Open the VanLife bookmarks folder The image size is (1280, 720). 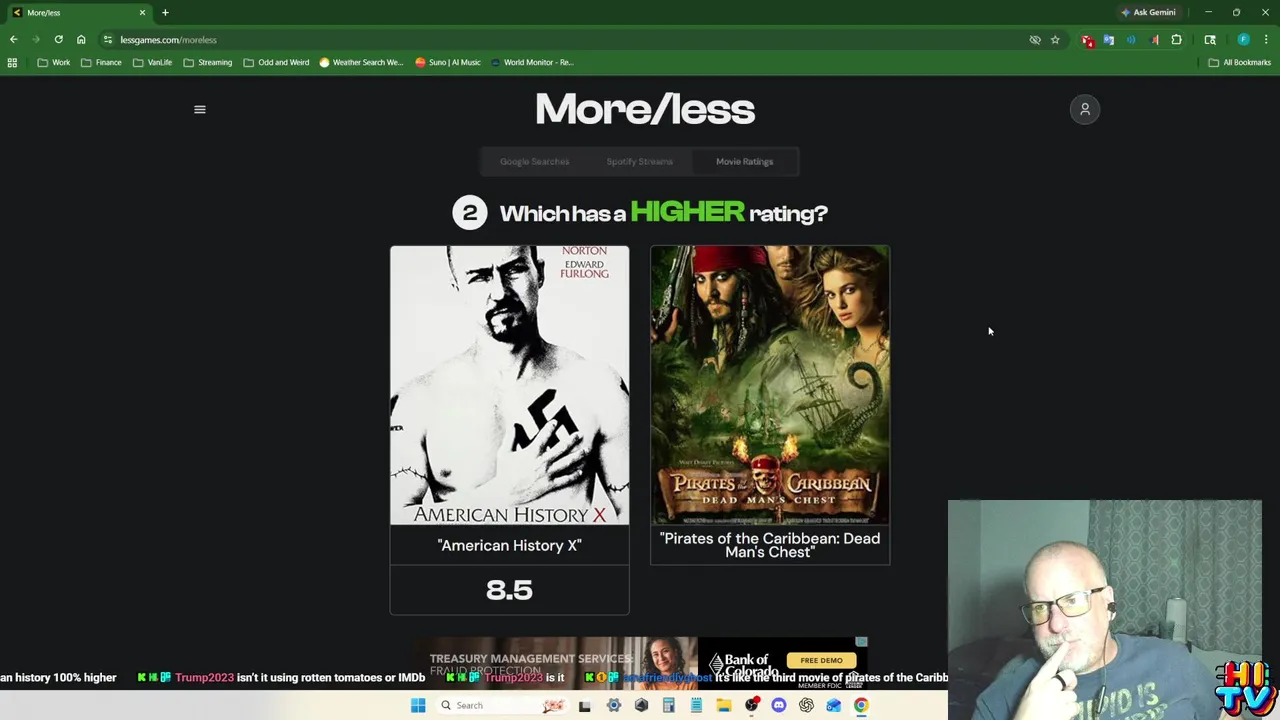[152, 62]
